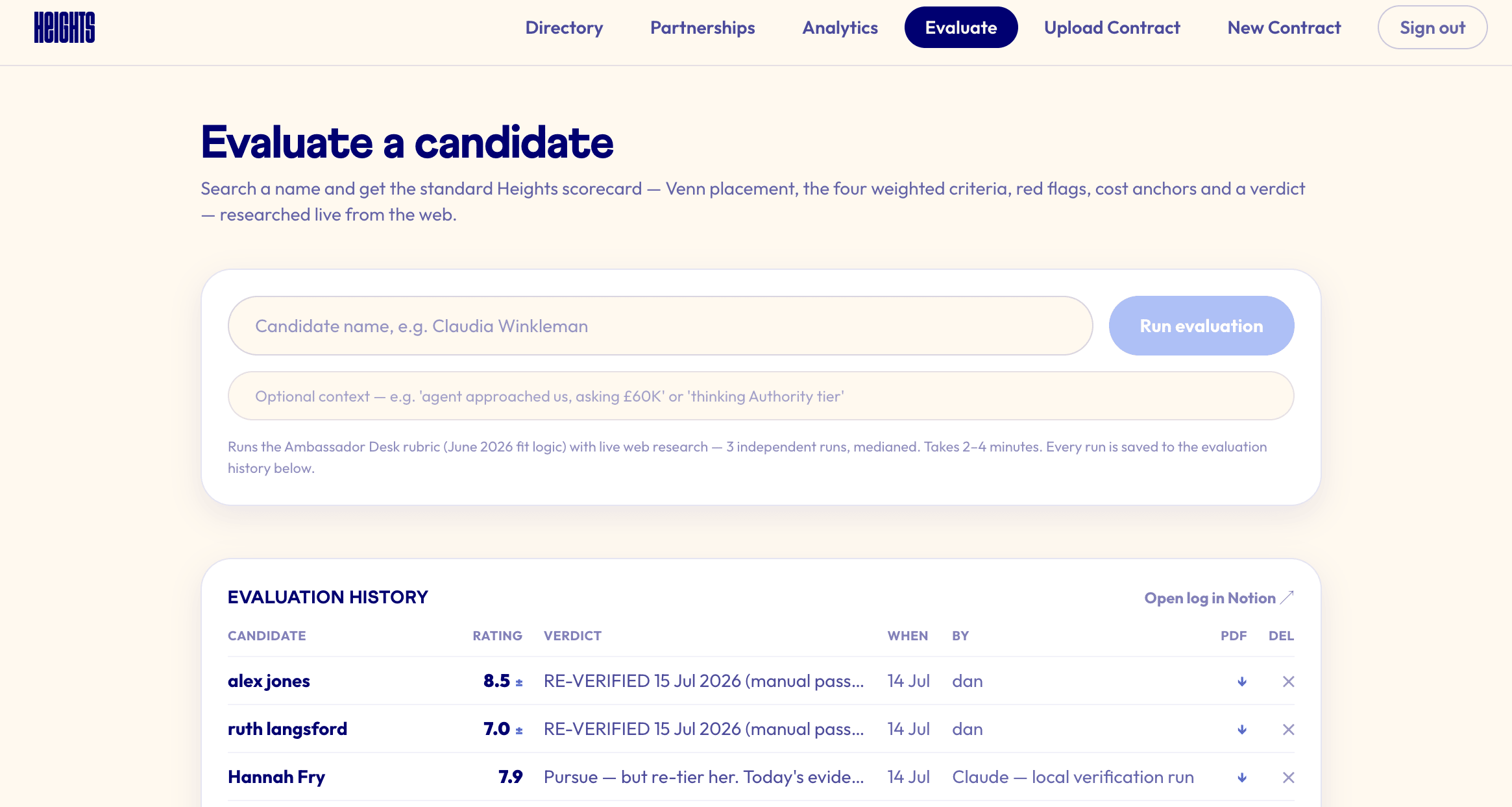Delete the ruth langsford evaluation row
The image size is (1512, 807).
(x=1288, y=729)
